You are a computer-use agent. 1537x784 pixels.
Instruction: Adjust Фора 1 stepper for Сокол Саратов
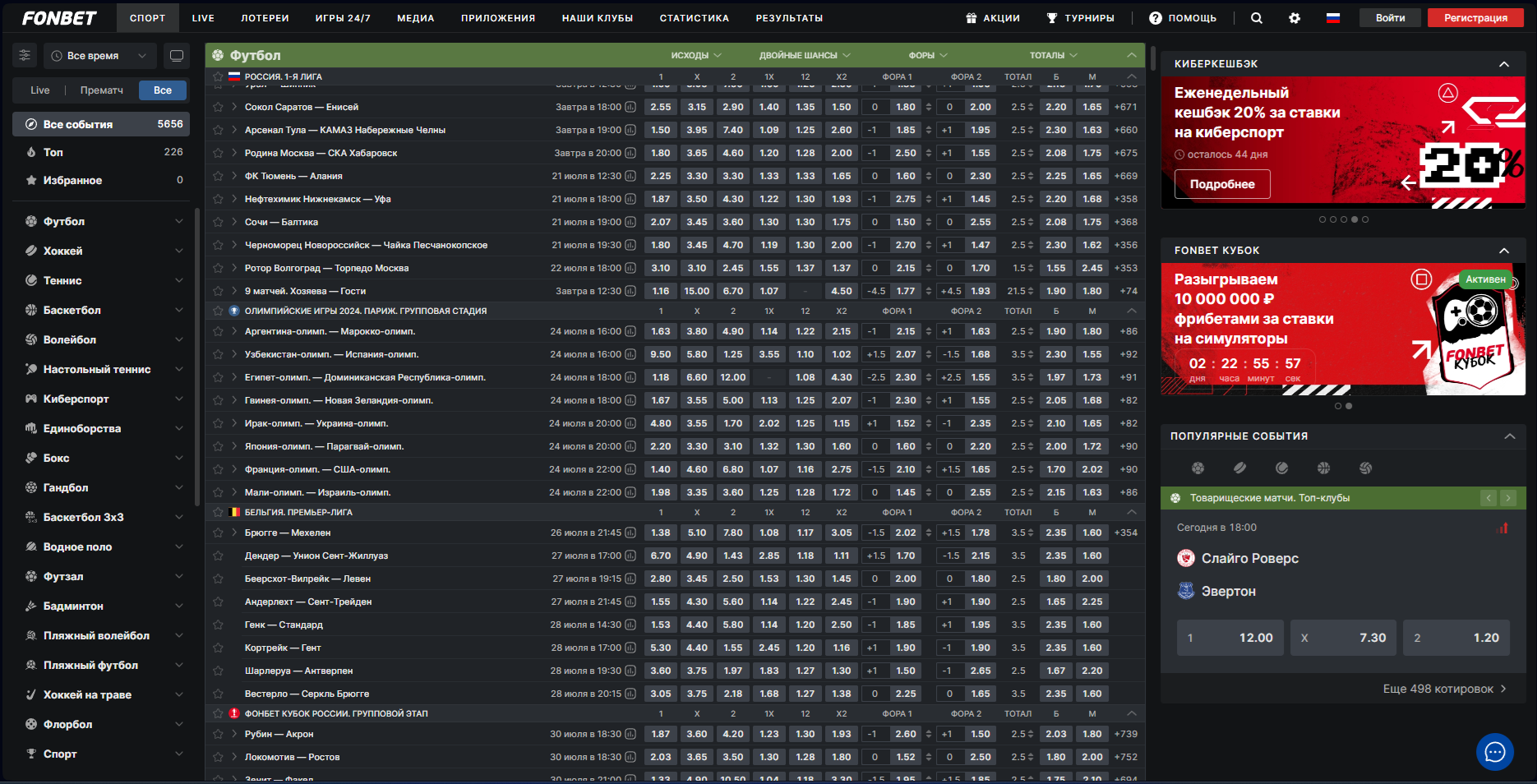pos(928,107)
